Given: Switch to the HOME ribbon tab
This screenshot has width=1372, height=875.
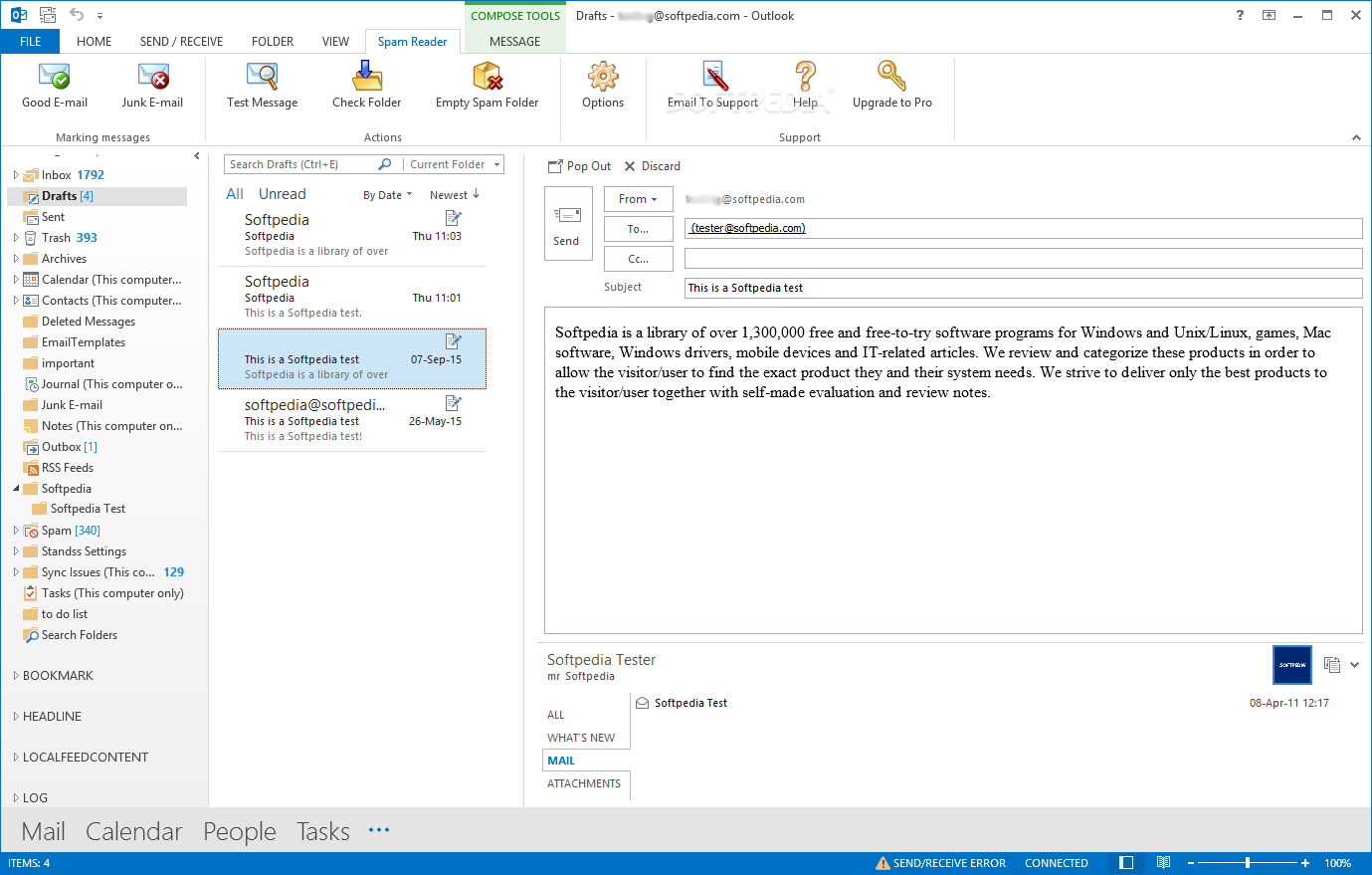Looking at the screenshot, I should pyautogui.click(x=94, y=41).
